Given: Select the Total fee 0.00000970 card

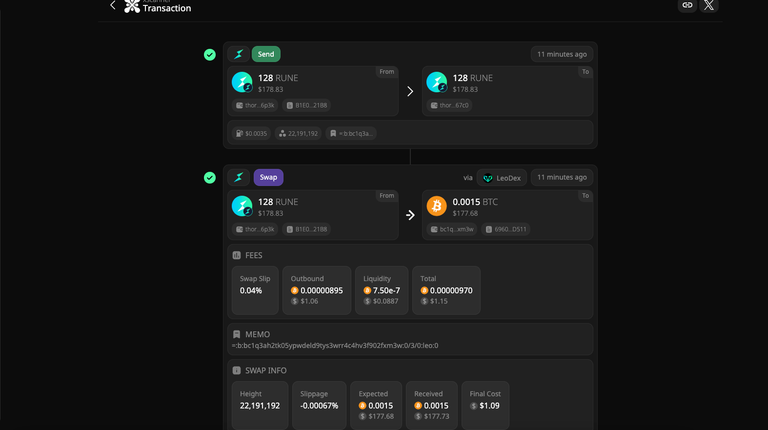Looking at the screenshot, I should 446,290.
